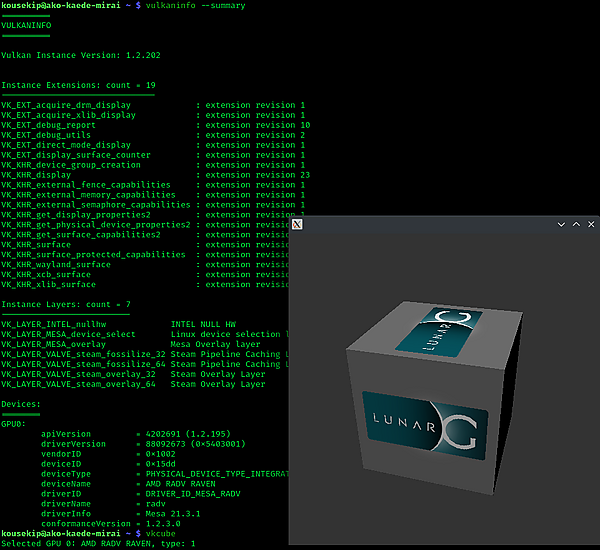Close the vkcube window
Image resolution: width=600 pixels, height=550 pixels.
pyautogui.click(x=591, y=224)
